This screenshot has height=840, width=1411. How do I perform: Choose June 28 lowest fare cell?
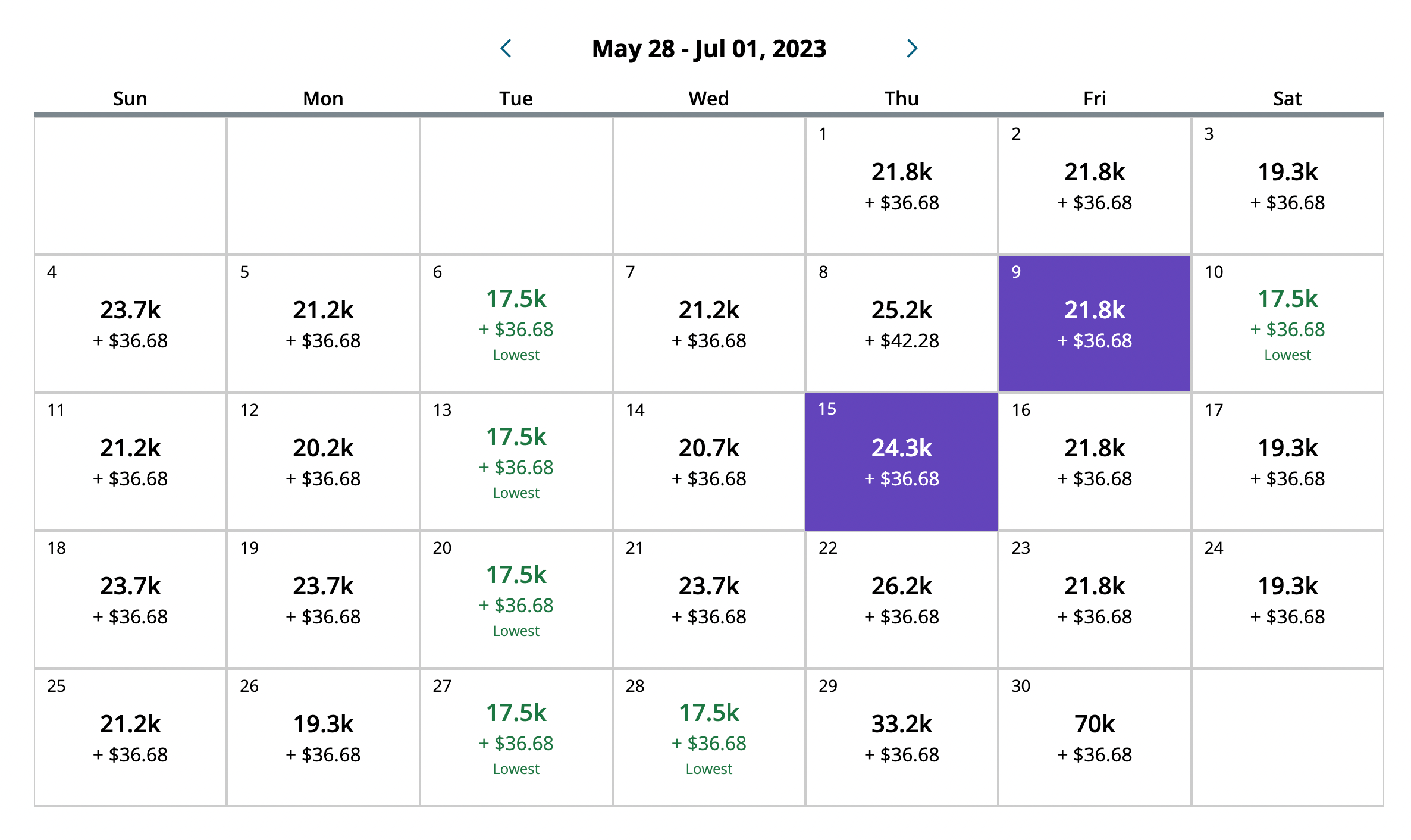coord(708,738)
